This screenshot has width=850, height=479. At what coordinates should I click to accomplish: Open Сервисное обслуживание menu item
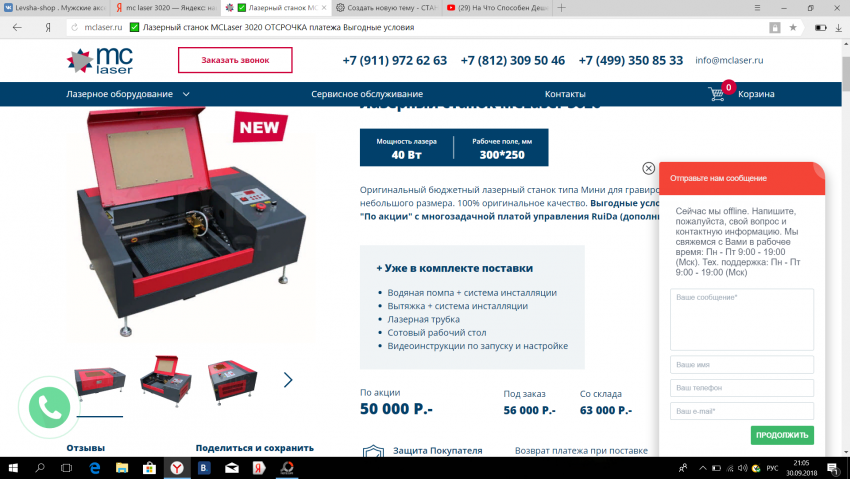tap(367, 94)
